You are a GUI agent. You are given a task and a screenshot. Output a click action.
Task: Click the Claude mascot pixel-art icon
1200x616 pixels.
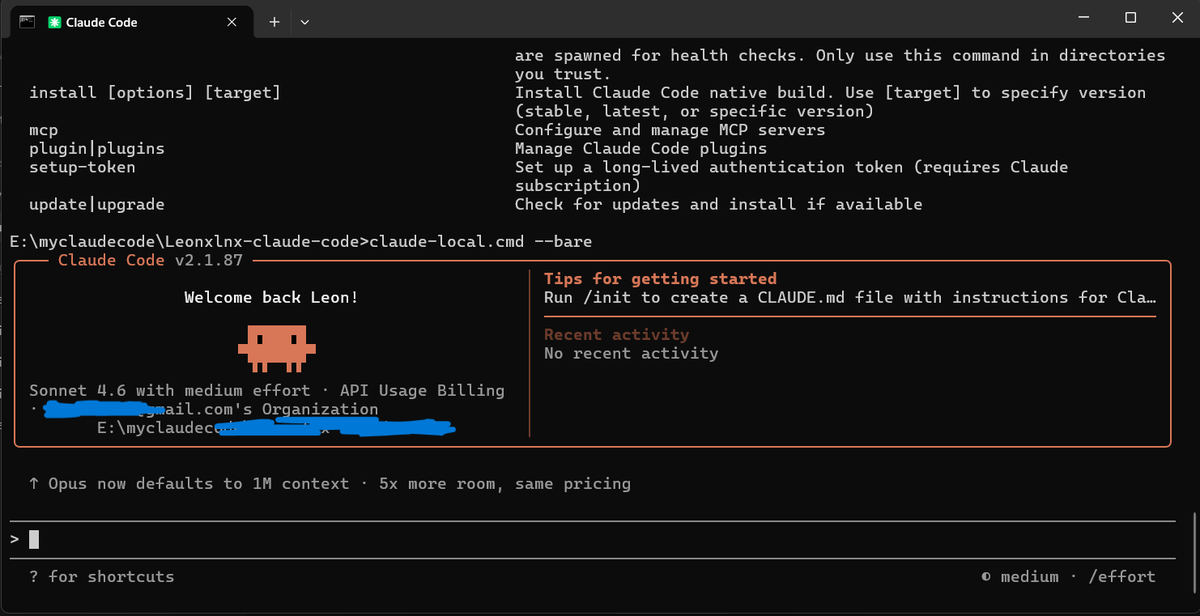(x=277, y=348)
